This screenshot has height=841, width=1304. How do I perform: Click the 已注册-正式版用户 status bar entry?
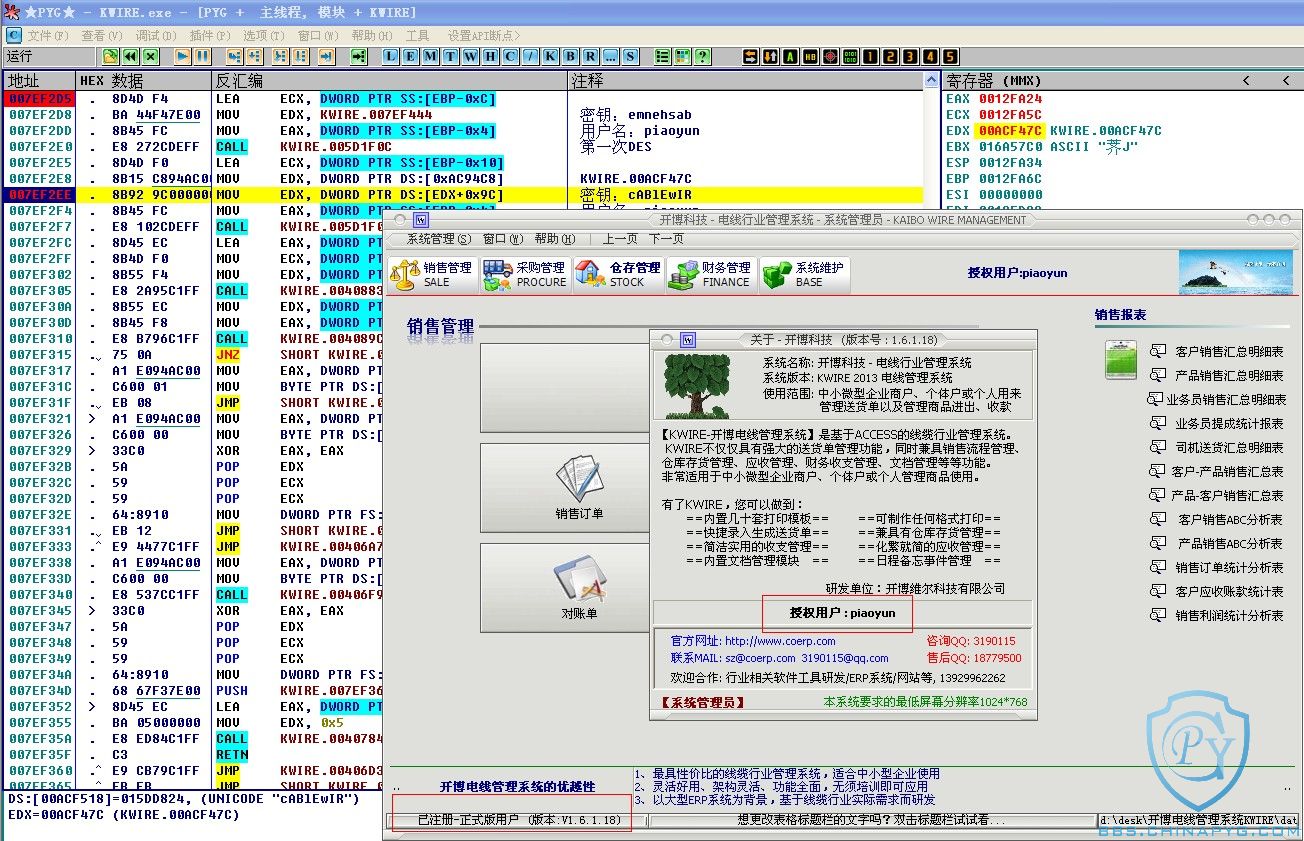click(x=519, y=820)
